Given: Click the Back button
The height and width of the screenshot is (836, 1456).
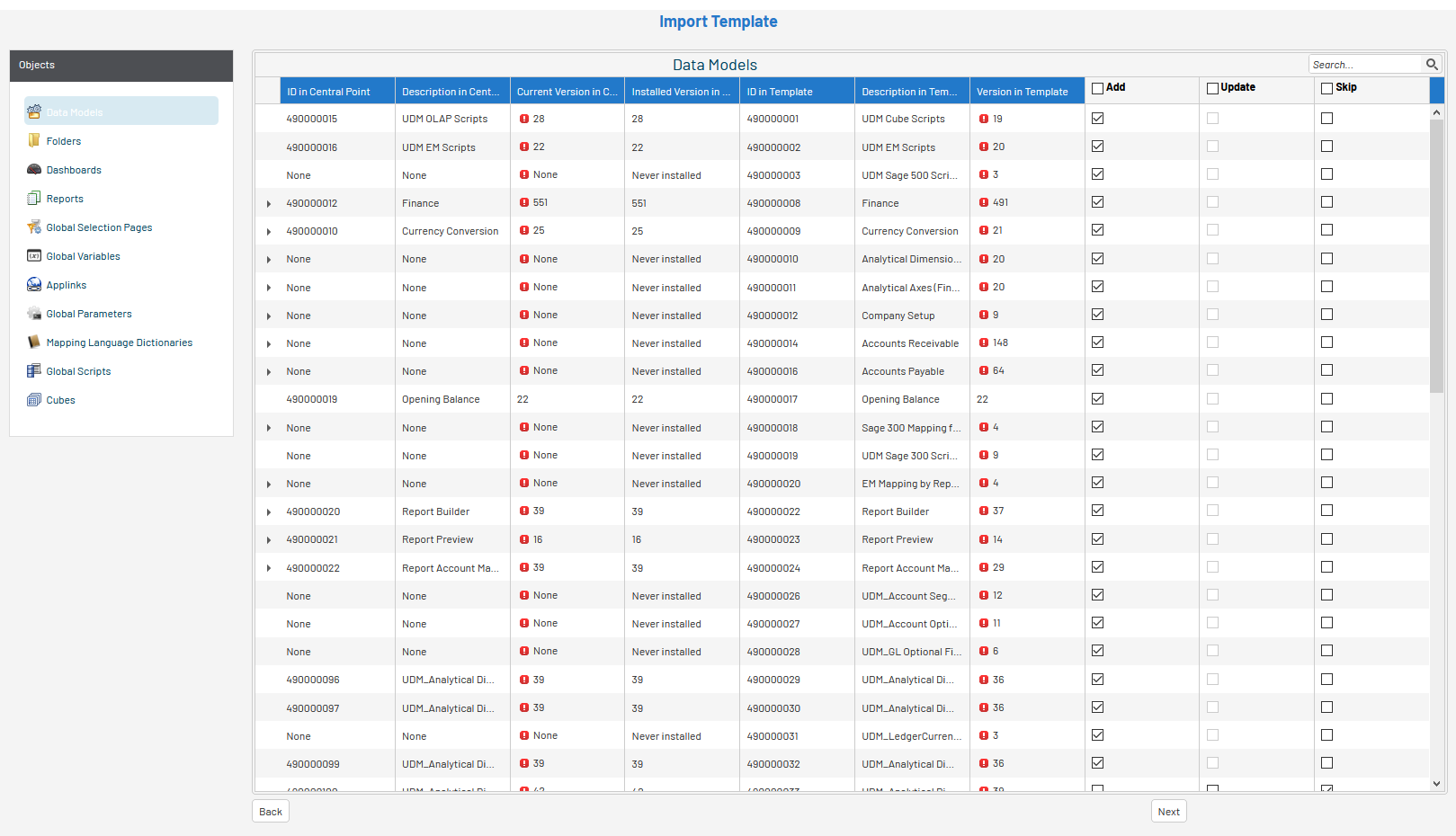Looking at the screenshot, I should coord(271,812).
